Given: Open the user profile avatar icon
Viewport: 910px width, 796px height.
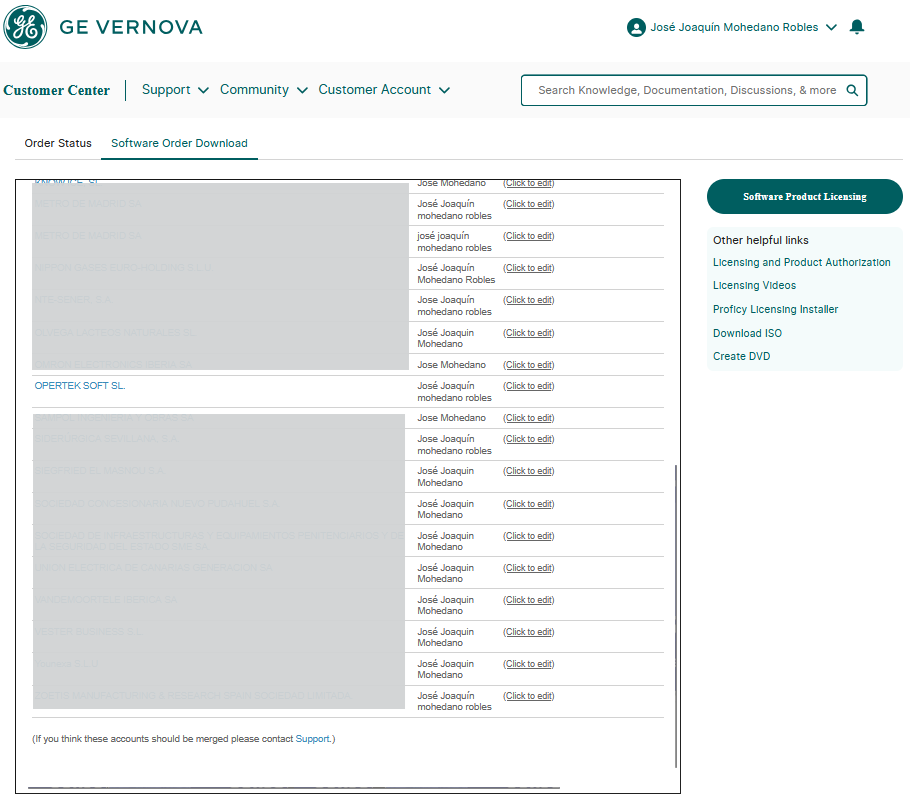Looking at the screenshot, I should [636, 27].
